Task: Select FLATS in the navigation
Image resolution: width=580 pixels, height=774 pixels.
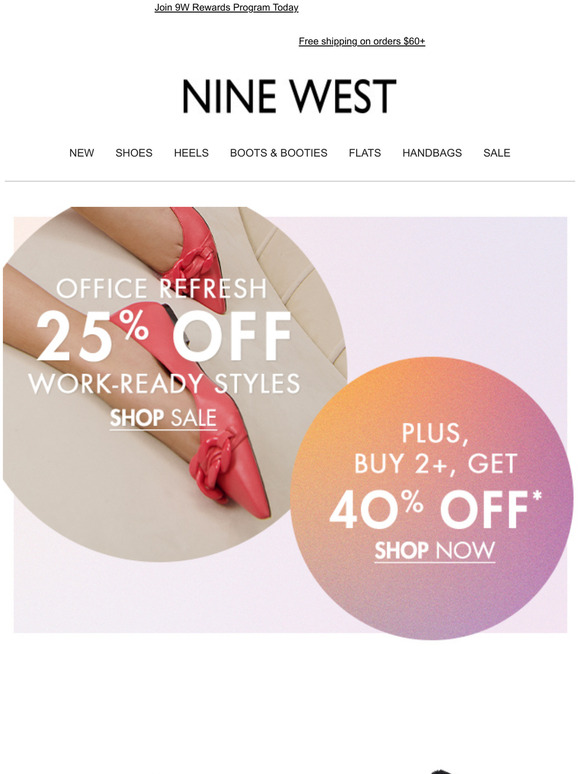Action: (x=365, y=153)
